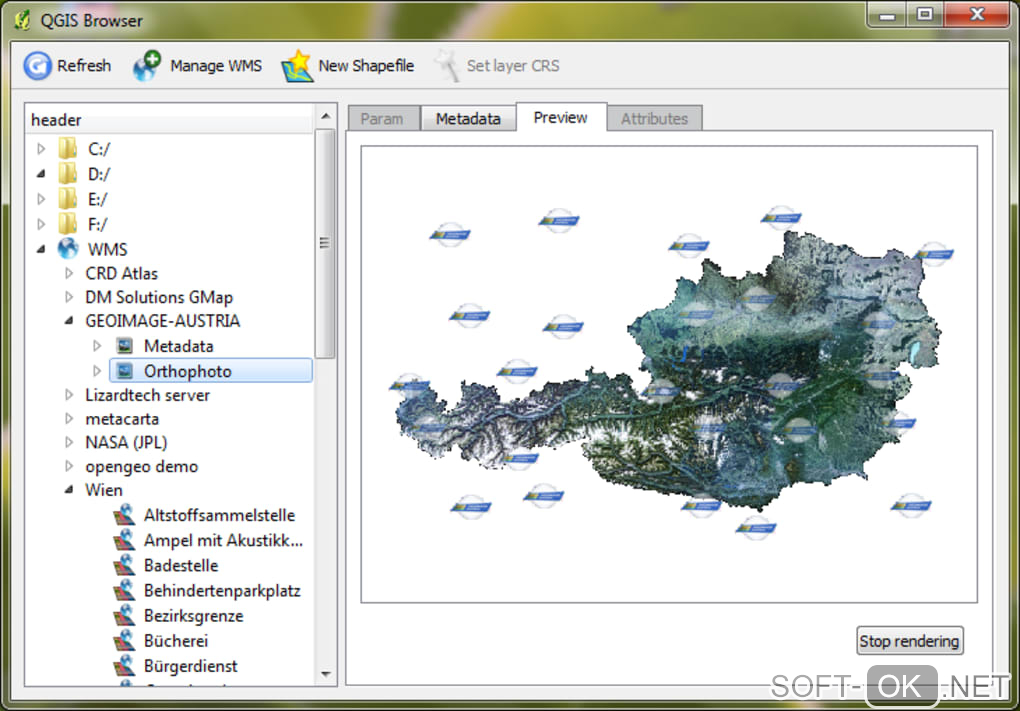Switch to the Param tab
This screenshot has width=1020, height=711.
coord(384,118)
